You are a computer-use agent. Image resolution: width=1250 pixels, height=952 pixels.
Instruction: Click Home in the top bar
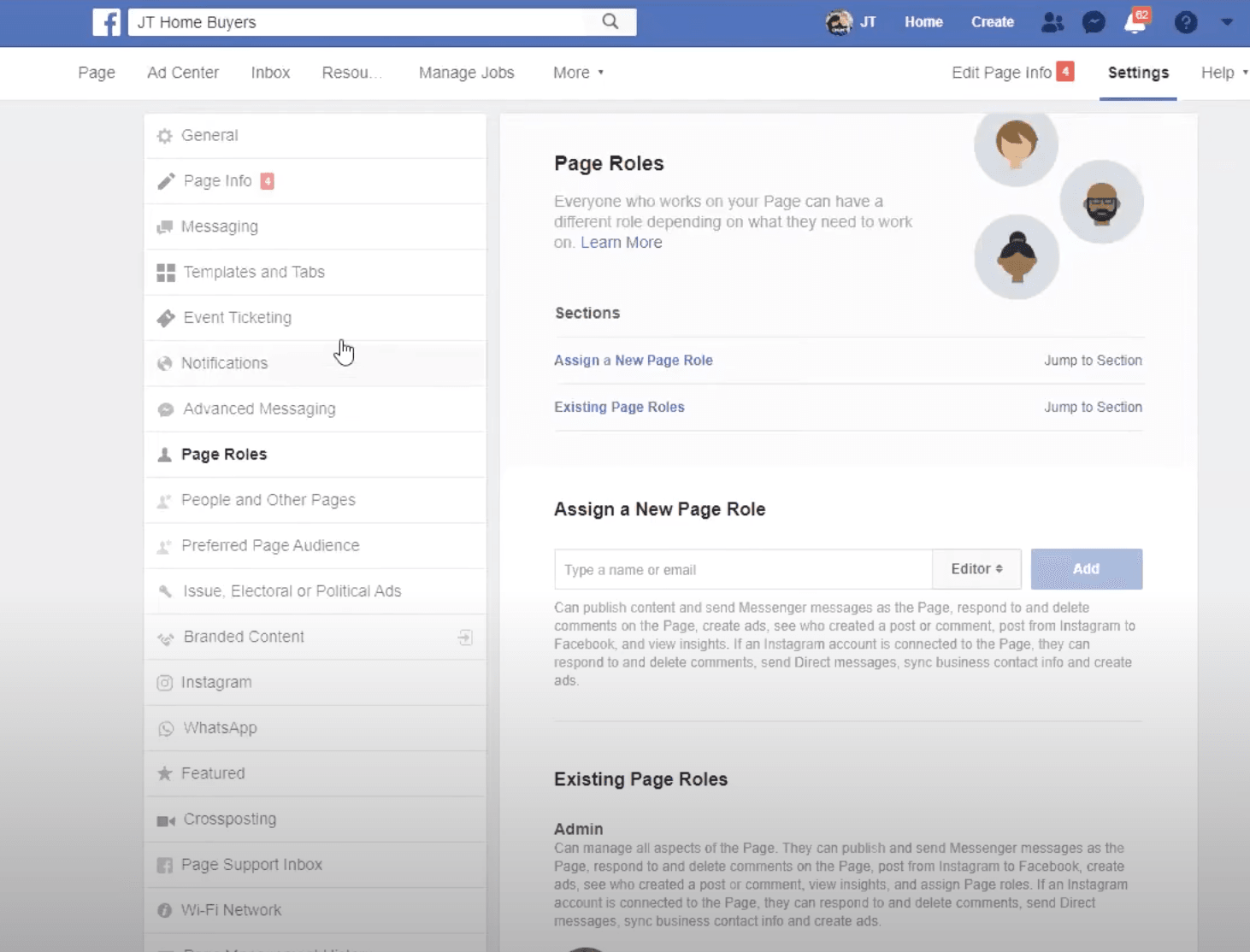[x=923, y=22]
